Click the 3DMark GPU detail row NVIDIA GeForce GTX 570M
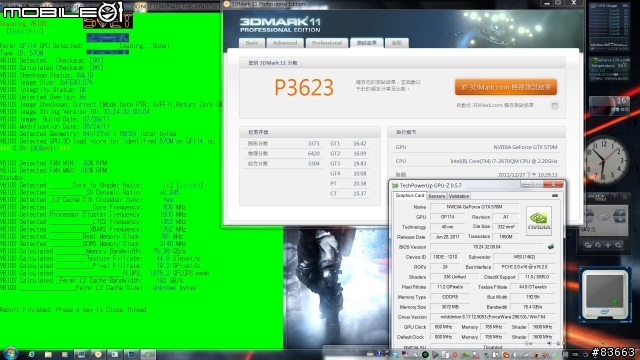Screen dimensions: 640x360 tap(476, 147)
